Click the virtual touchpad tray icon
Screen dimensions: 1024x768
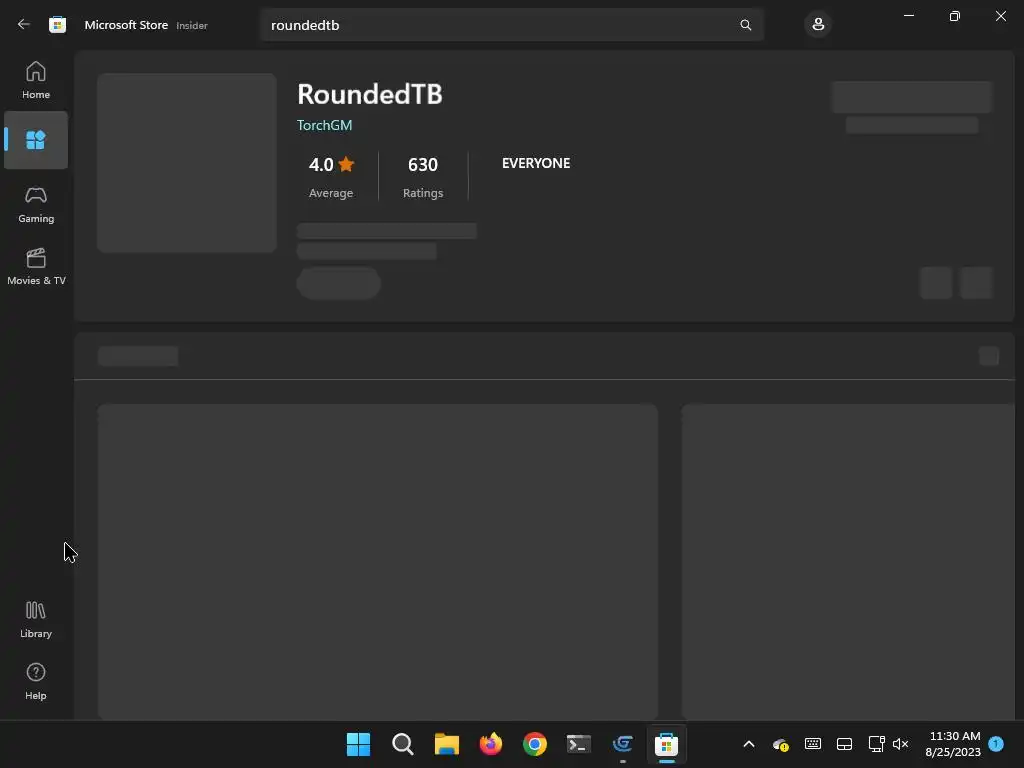coord(844,744)
